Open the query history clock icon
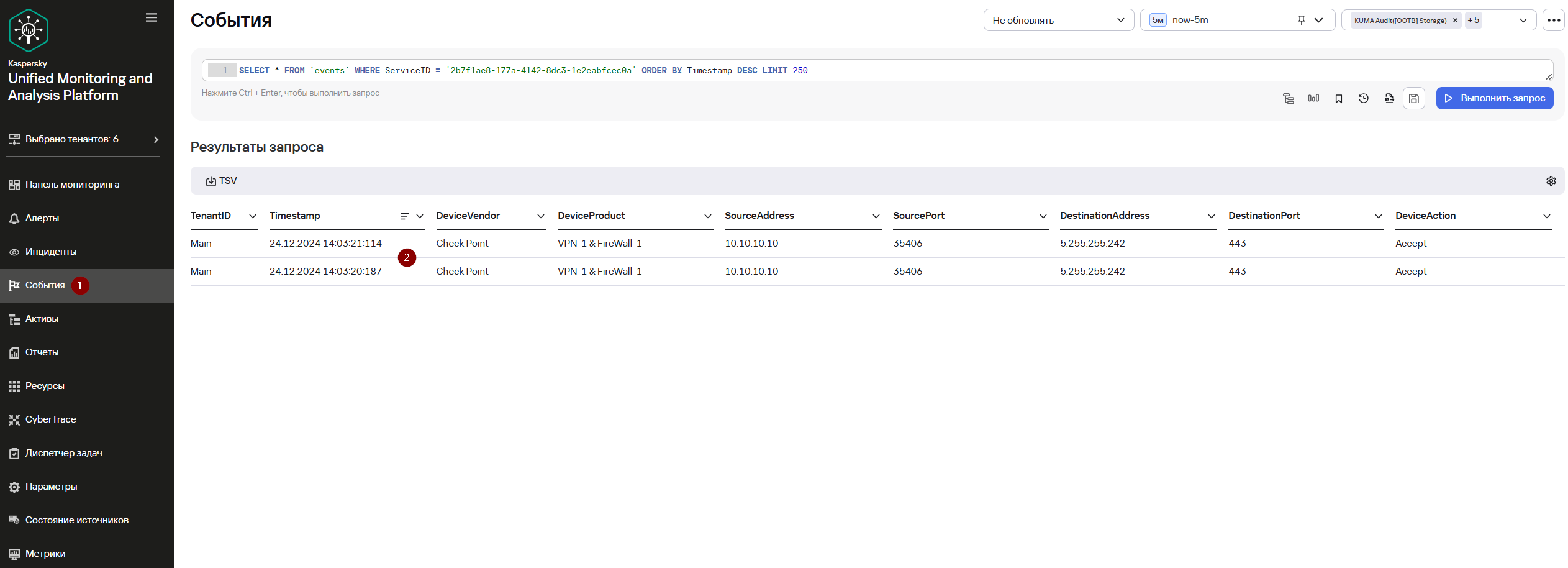 (1364, 98)
